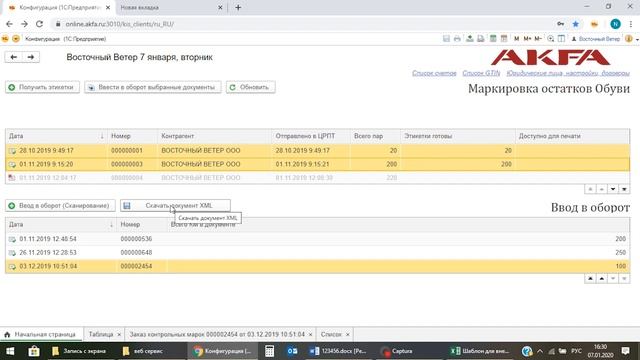Select lower row 000000648
This screenshot has height=360, width=640.
[x=318, y=253]
